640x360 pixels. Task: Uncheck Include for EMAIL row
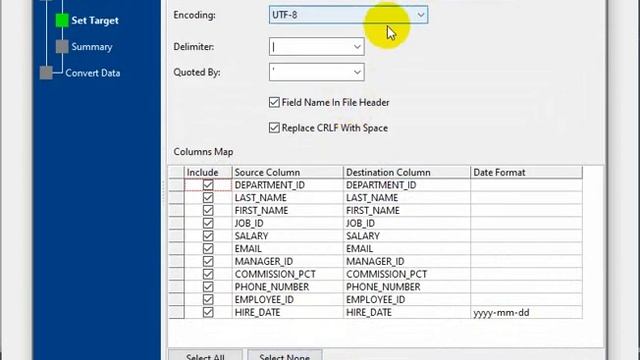pos(208,249)
